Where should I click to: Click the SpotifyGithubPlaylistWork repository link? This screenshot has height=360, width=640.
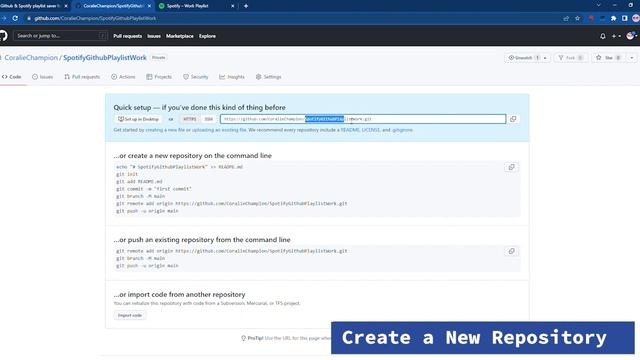pos(104,58)
